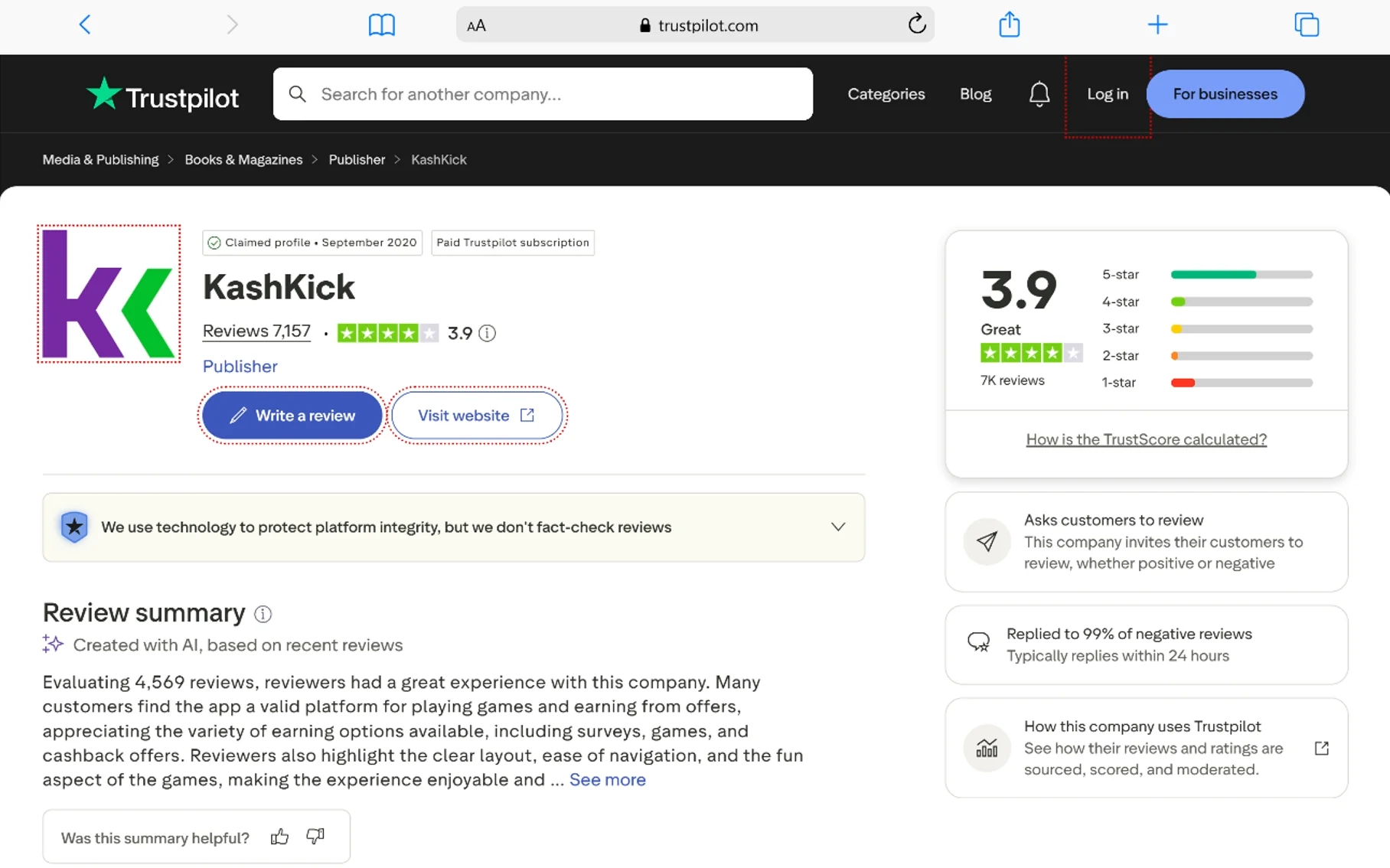Click the Safari forward arrow
This screenshot has width=1390, height=868.
[x=232, y=24]
